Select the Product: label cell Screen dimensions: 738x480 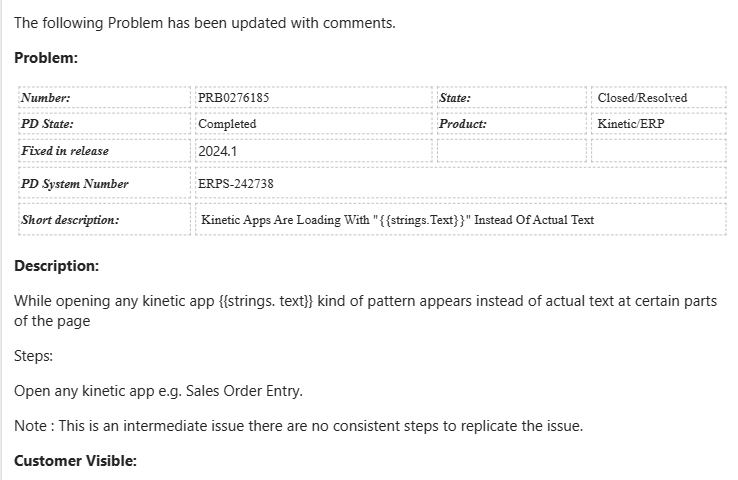coord(463,124)
